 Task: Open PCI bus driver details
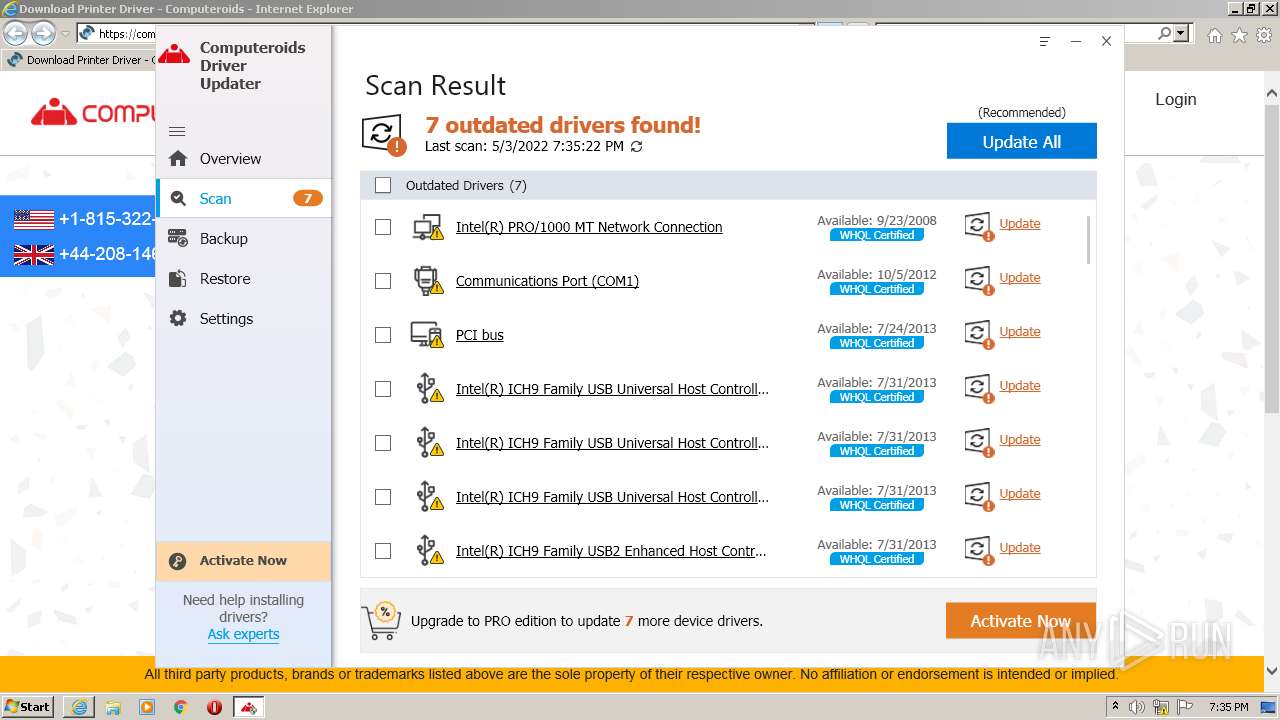[x=480, y=335]
